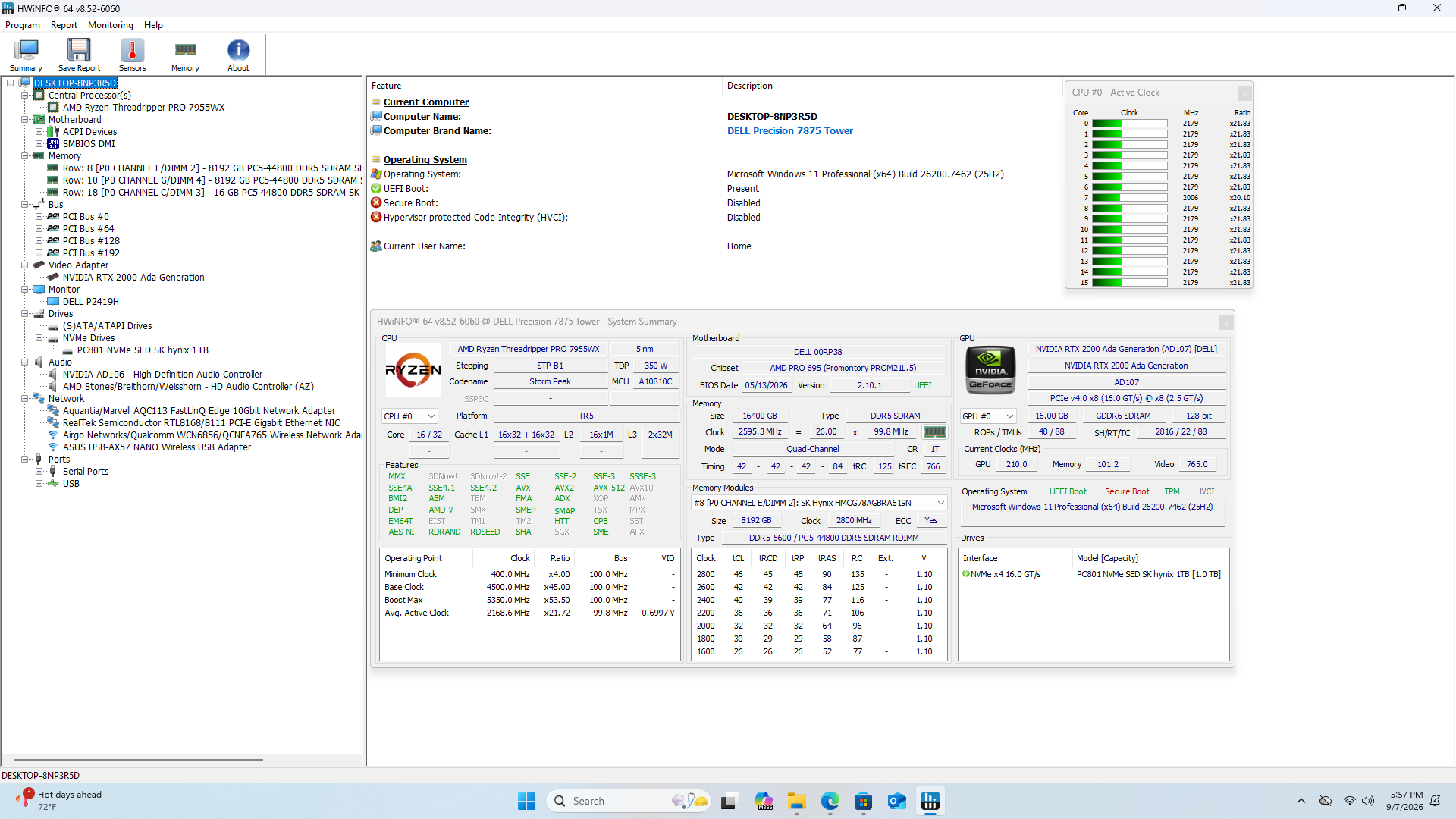This screenshot has height=819, width=1456.
Task: Click the Secure Boot status indicator
Action: [1126, 492]
